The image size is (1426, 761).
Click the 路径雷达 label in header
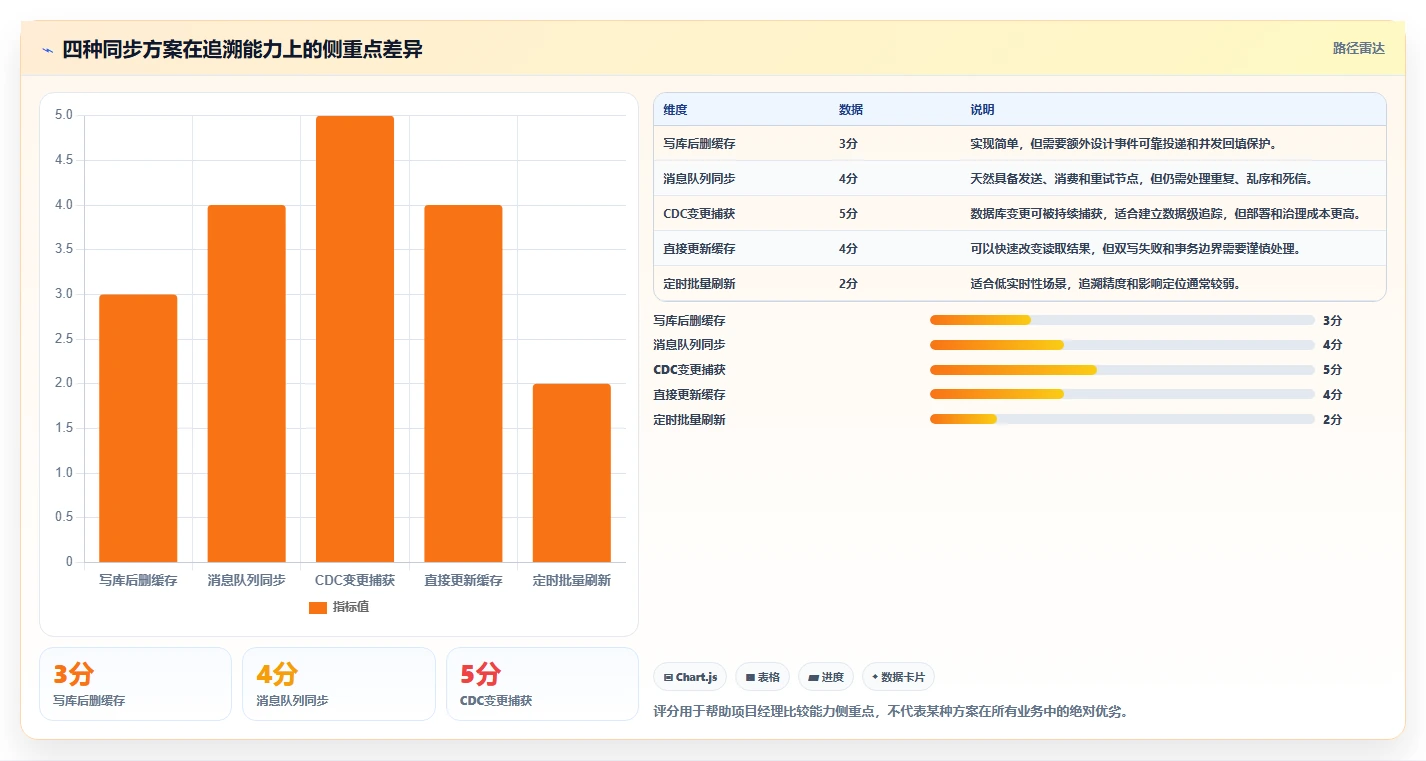[1358, 48]
